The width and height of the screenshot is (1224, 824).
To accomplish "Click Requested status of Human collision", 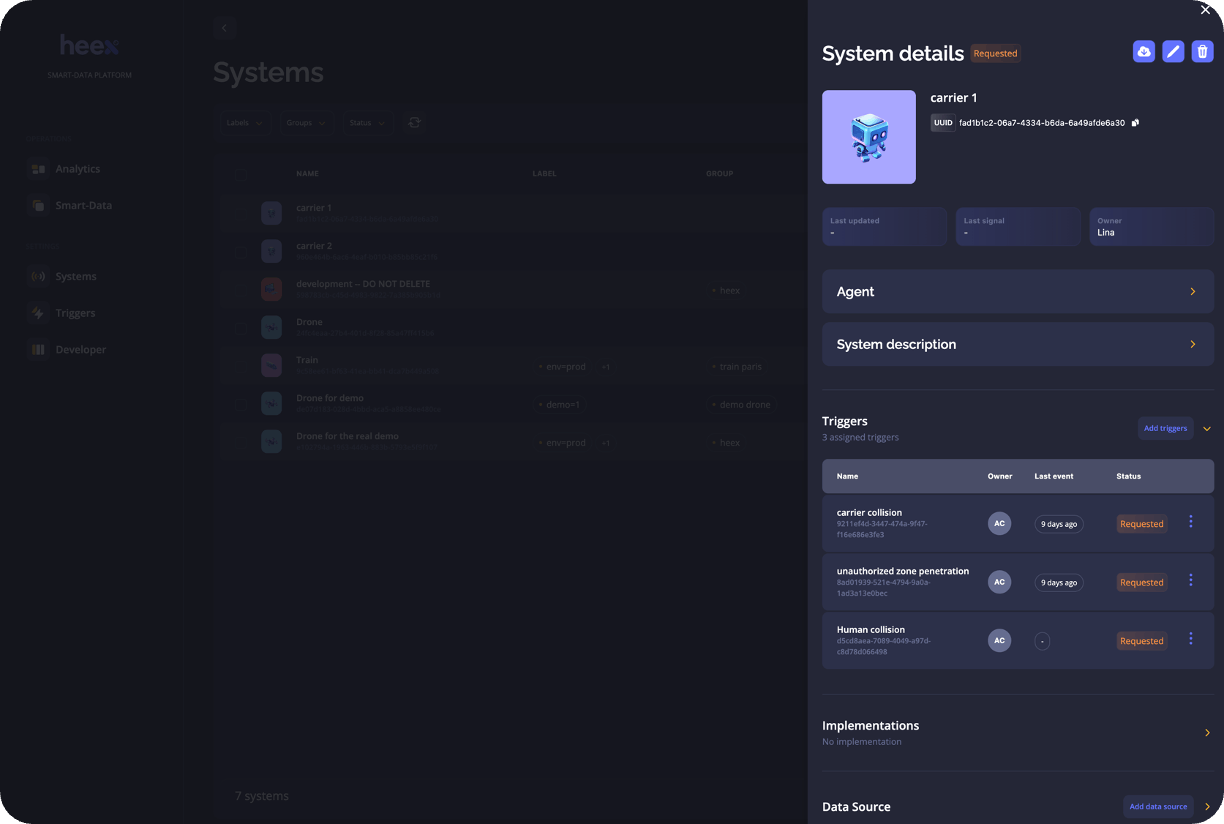I will tap(1141, 641).
